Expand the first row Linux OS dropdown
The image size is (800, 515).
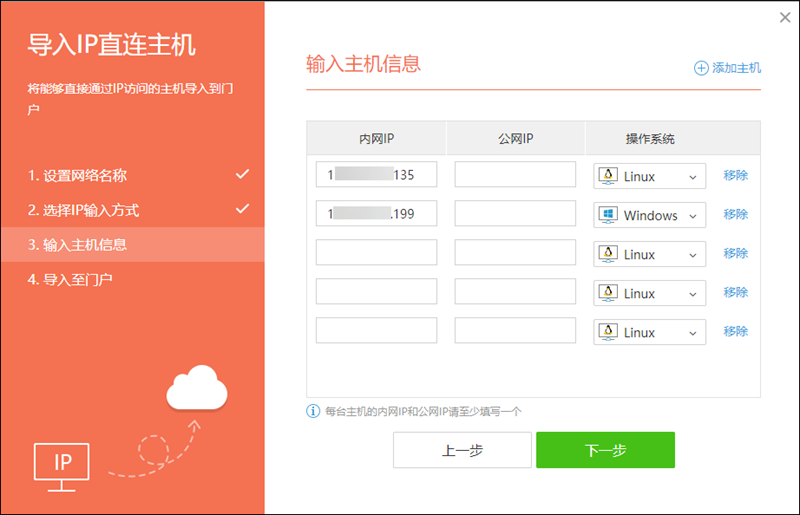(x=650, y=176)
